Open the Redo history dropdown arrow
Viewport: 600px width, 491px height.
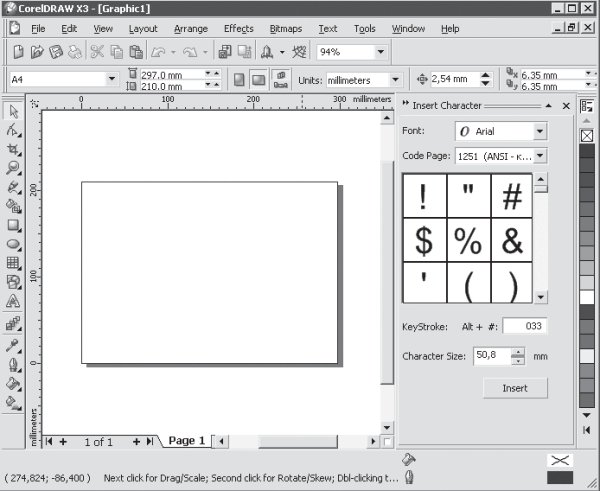click(x=205, y=52)
